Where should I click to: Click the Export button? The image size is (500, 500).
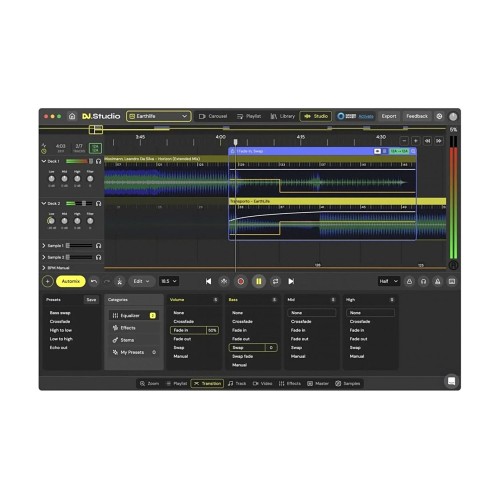(389, 116)
